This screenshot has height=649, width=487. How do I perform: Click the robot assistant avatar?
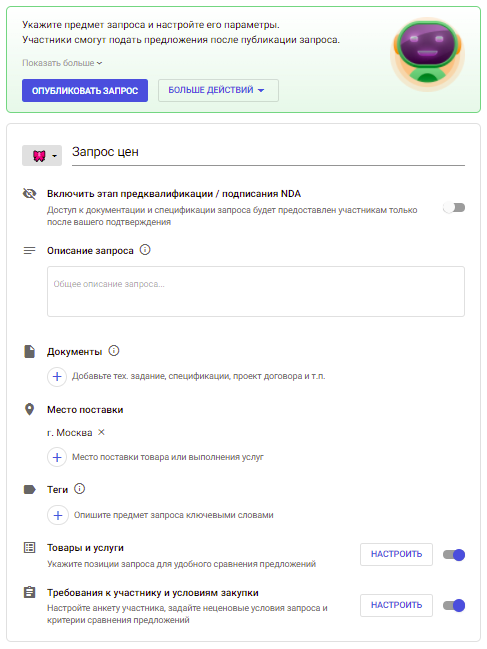[427, 54]
